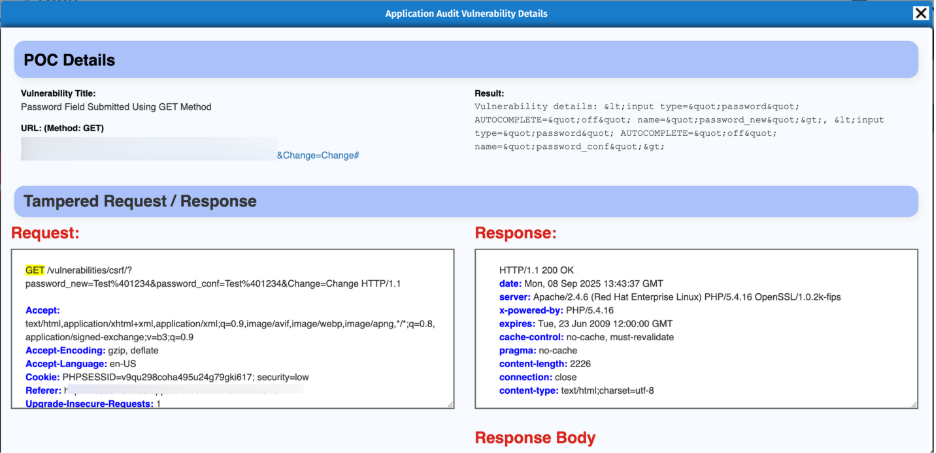Click the Request box resize handle

[450, 405]
